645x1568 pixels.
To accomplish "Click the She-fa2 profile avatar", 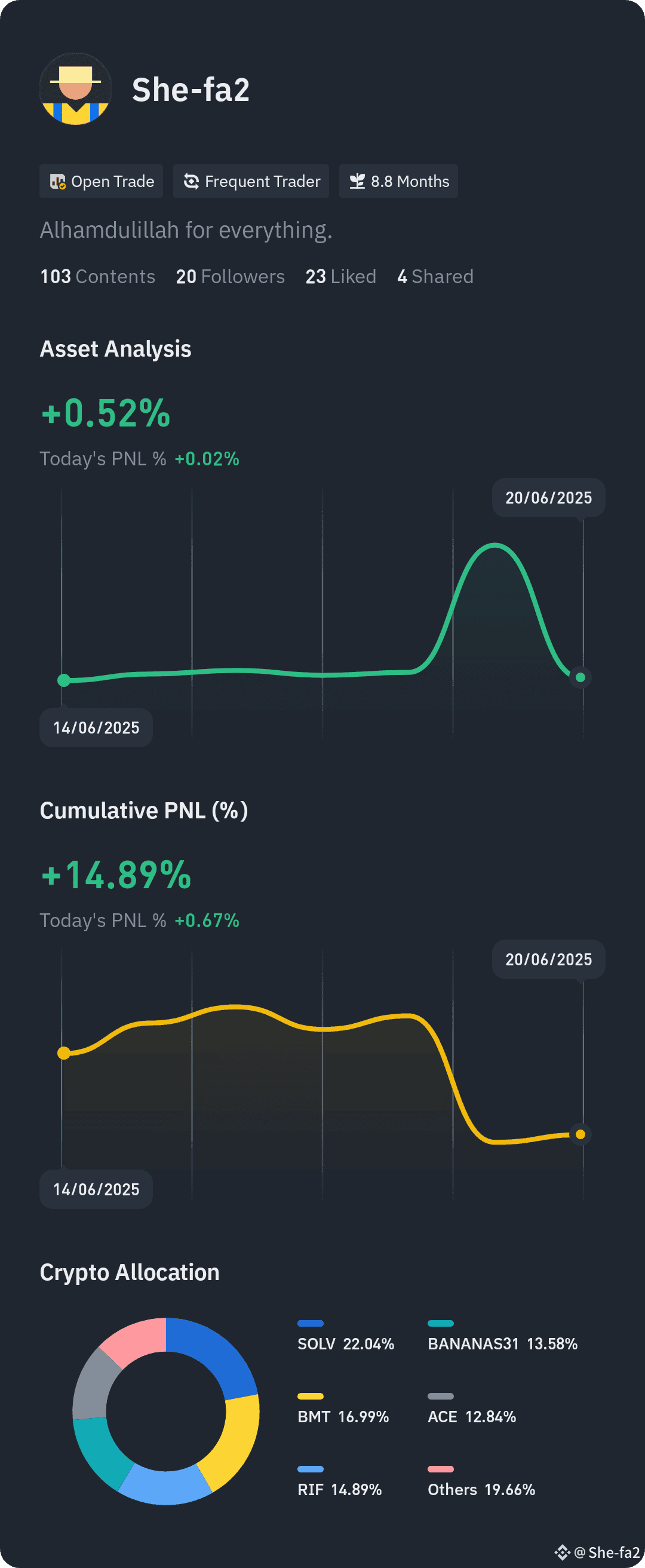I will click(75, 89).
